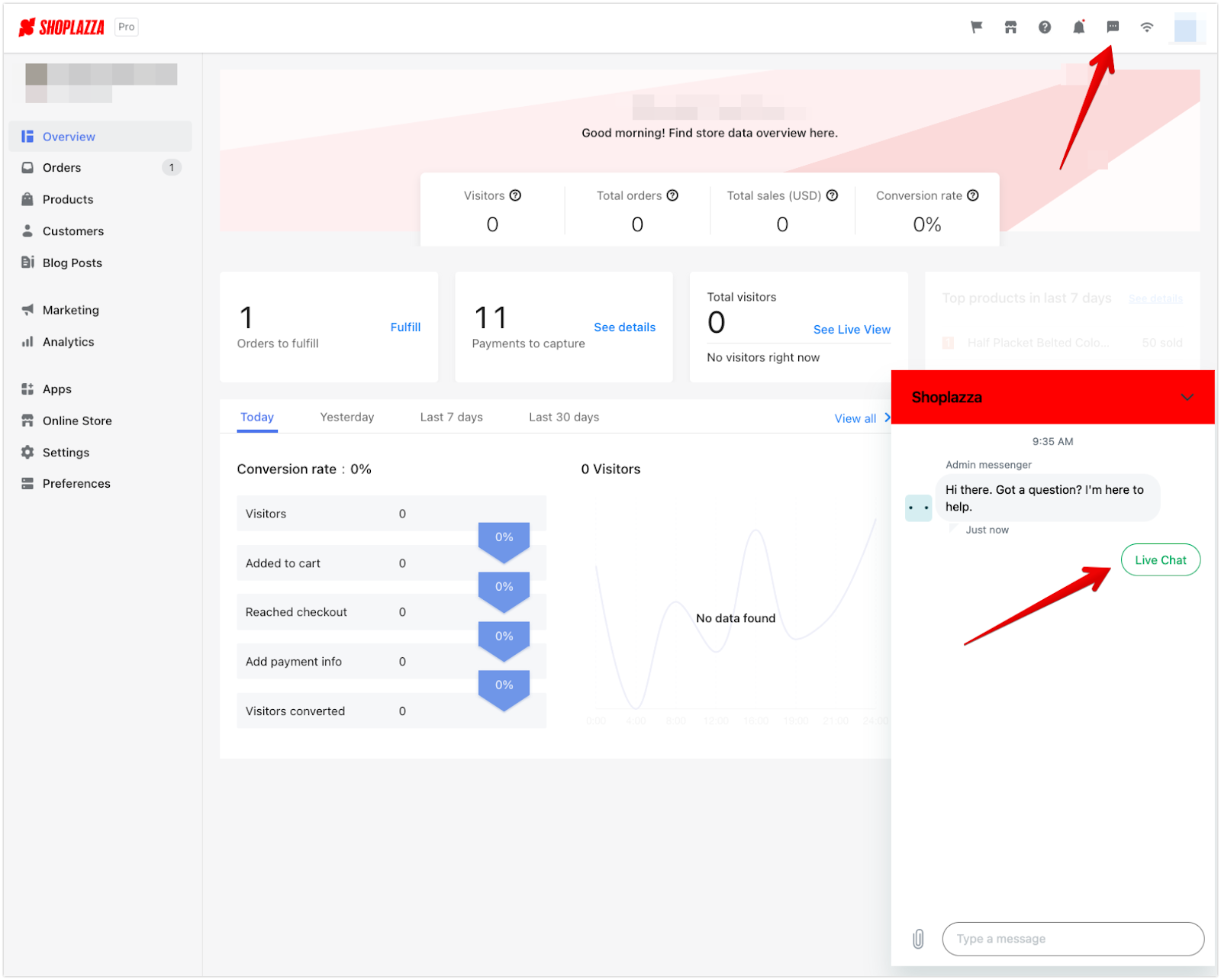Open the storefront icon in top bar
The width and height of the screenshot is (1221, 980).
[x=1010, y=27]
